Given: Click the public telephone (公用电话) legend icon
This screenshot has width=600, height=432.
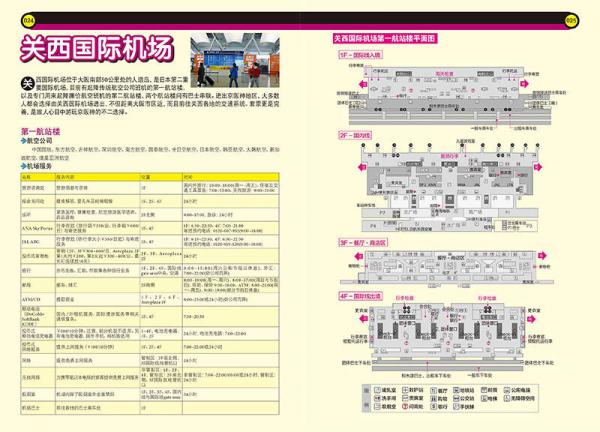Looking at the screenshot, I should 507,390.
